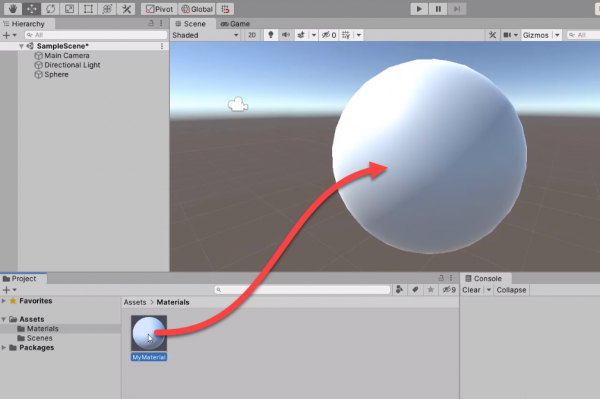Open the SampleScene options menu
The image size is (600, 399).
[x=162, y=46]
